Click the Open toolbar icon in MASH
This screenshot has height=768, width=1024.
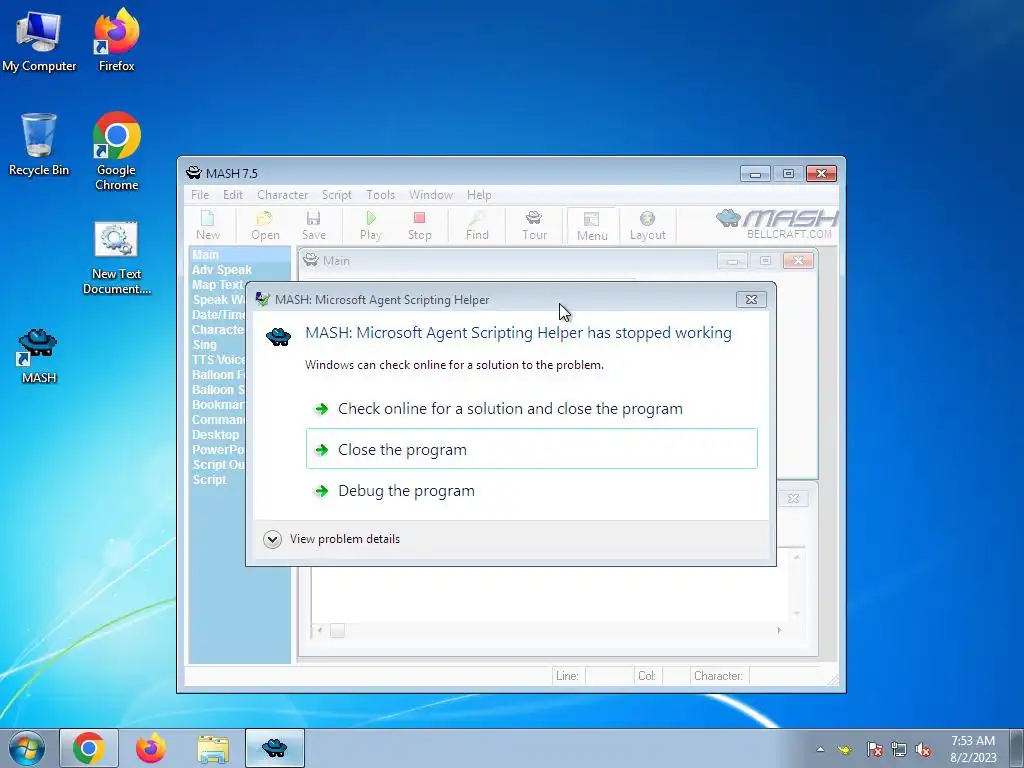click(265, 226)
